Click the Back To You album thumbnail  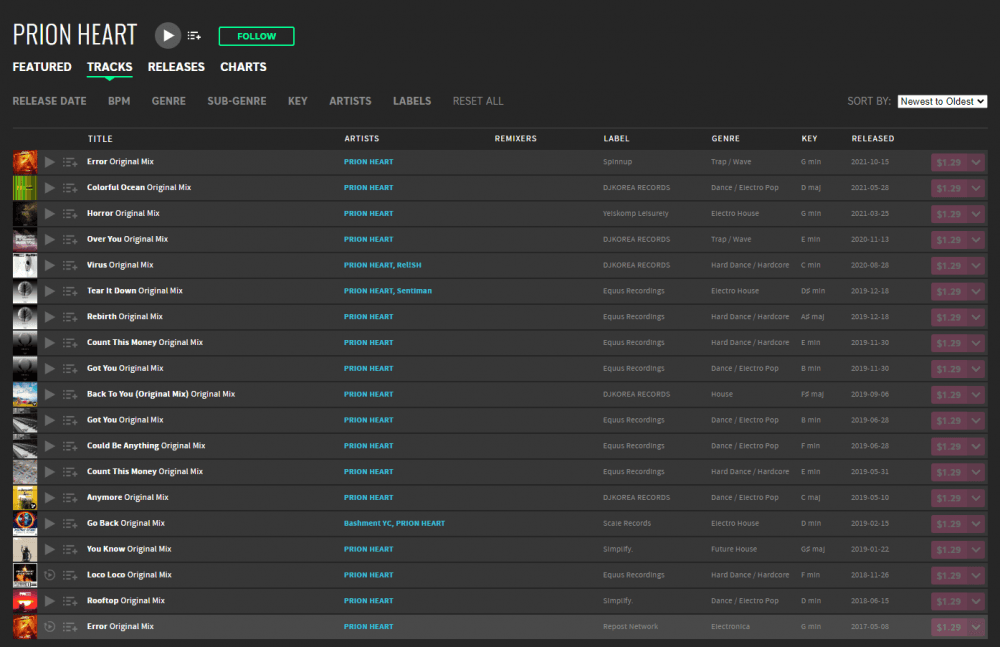coord(25,395)
